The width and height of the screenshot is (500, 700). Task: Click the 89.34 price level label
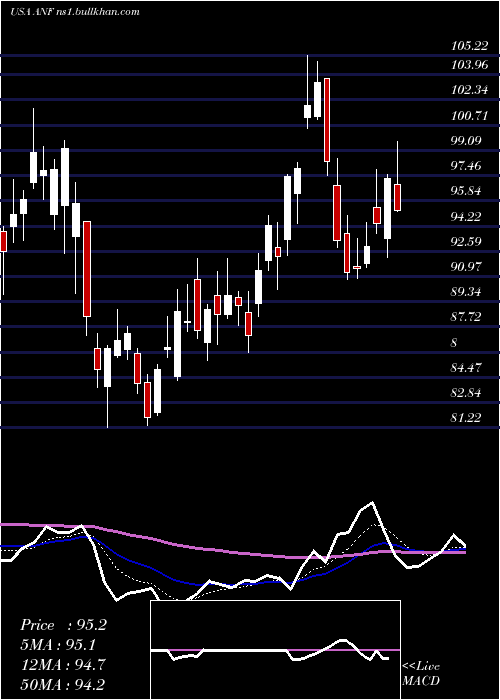(x=467, y=292)
